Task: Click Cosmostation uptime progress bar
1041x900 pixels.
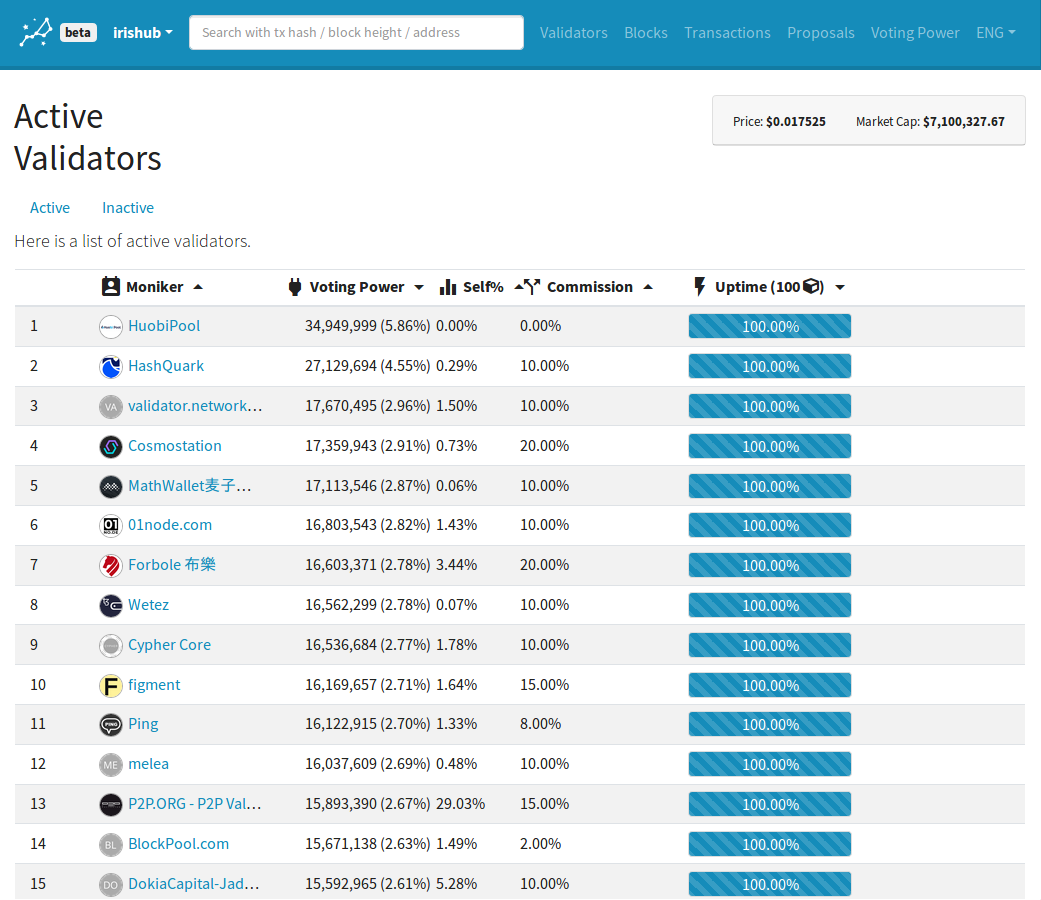Action: click(769, 447)
